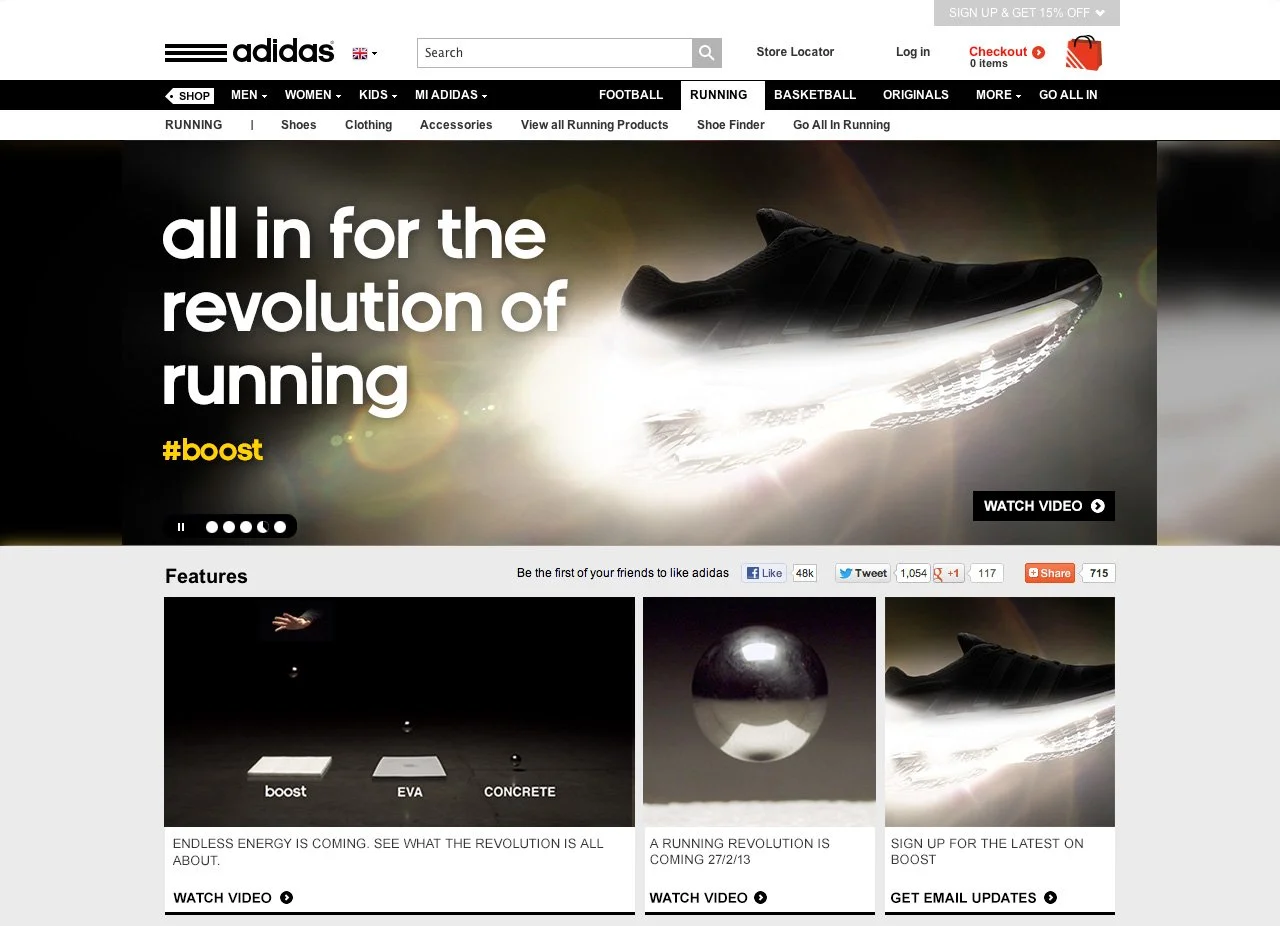Expand the MEN shop menu
This screenshot has width=1280, height=926.
(249, 95)
